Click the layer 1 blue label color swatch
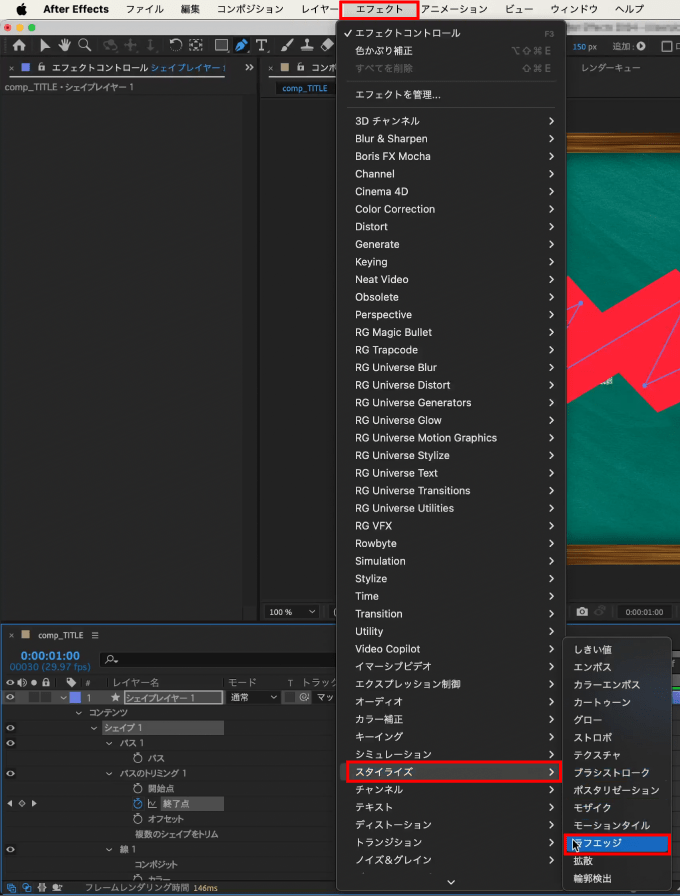 click(x=75, y=697)
